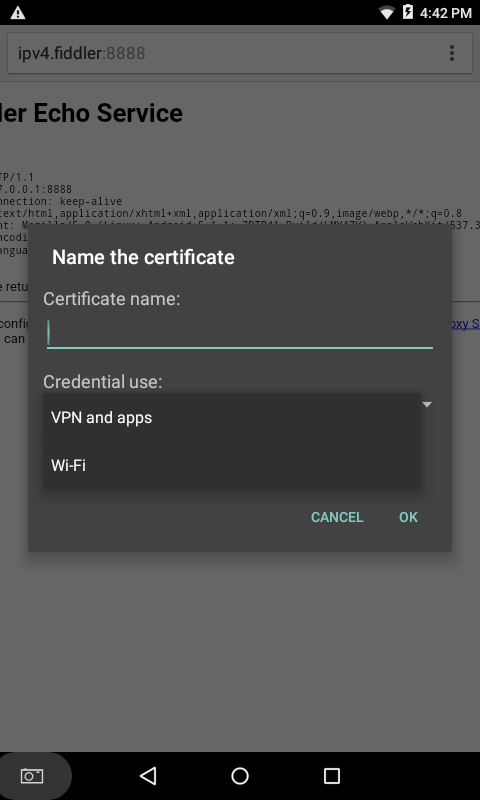Confirm the certificate with the OK button

coord(408,517)
